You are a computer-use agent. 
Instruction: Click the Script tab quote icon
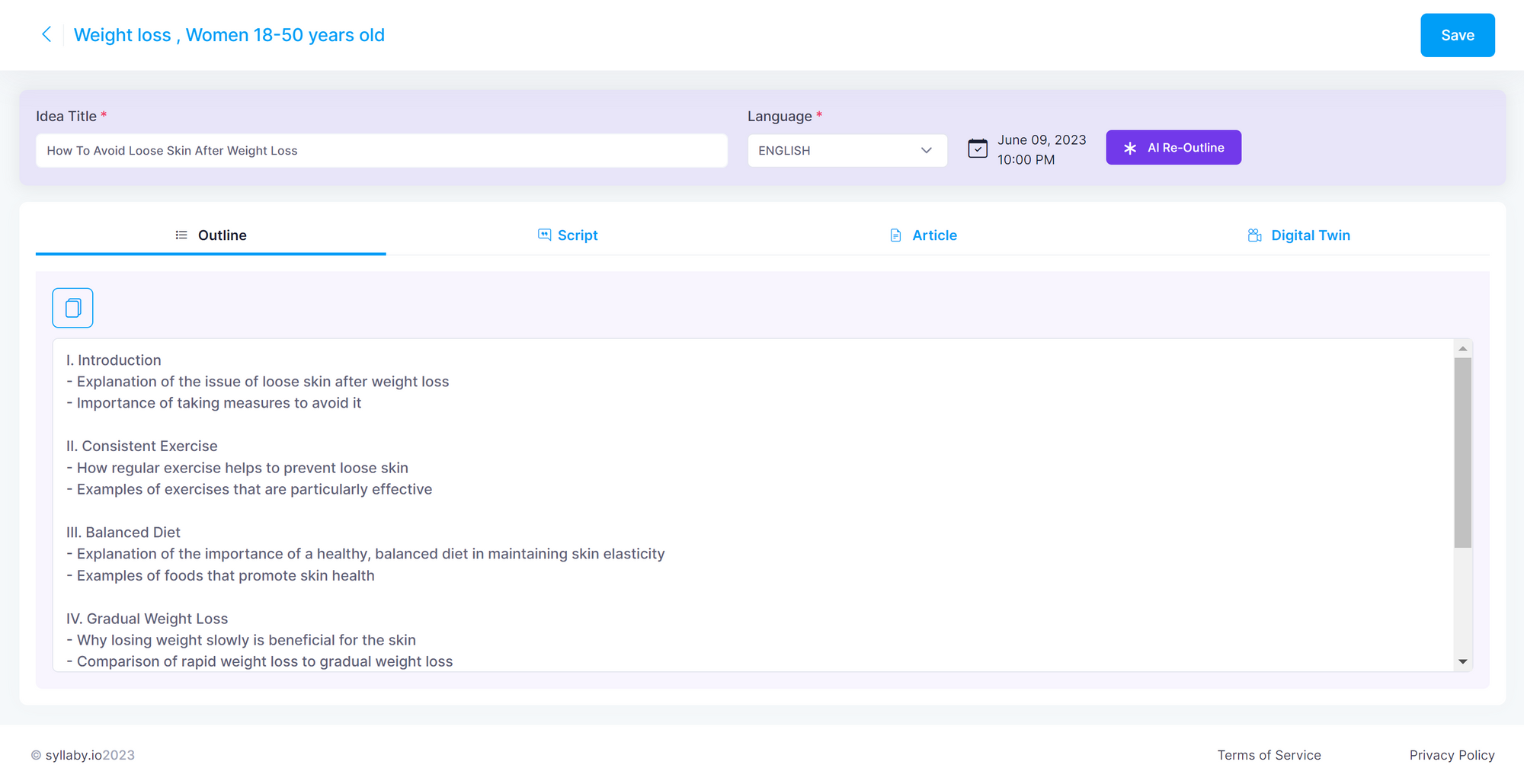click(544, 235)
